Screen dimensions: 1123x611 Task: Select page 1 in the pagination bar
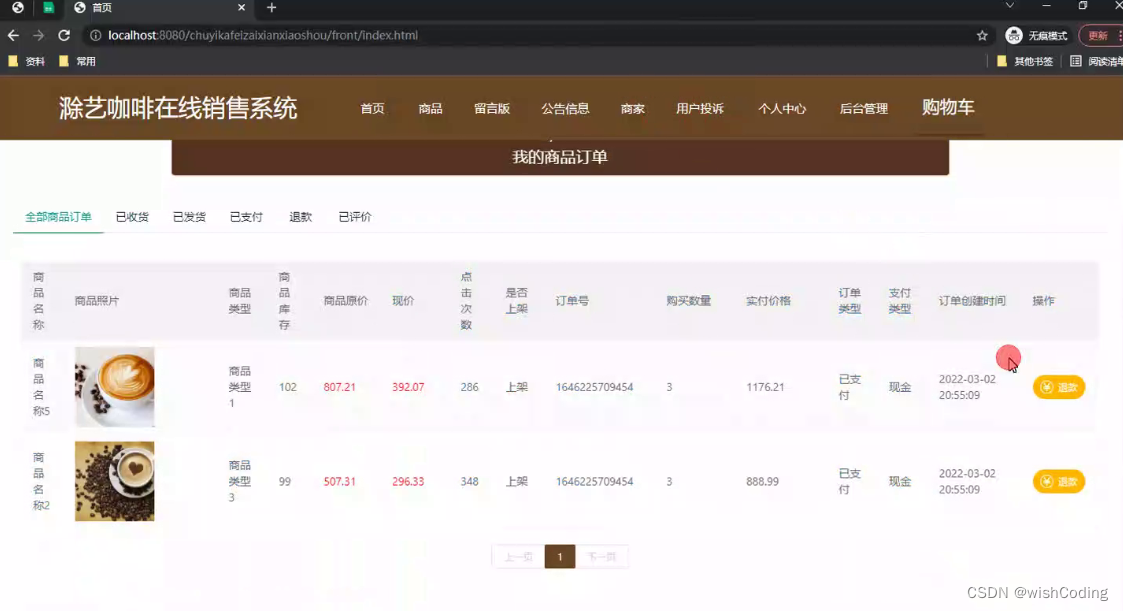pos(559,557)
